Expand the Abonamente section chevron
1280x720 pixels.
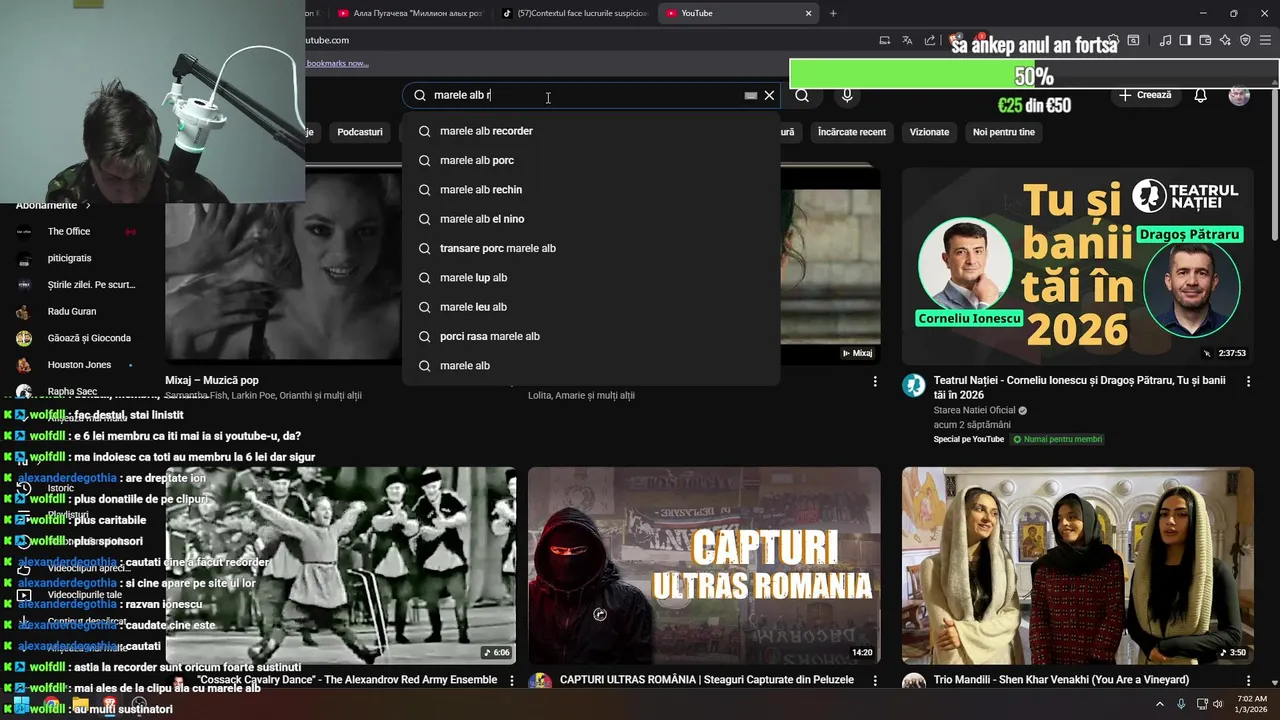88,205
